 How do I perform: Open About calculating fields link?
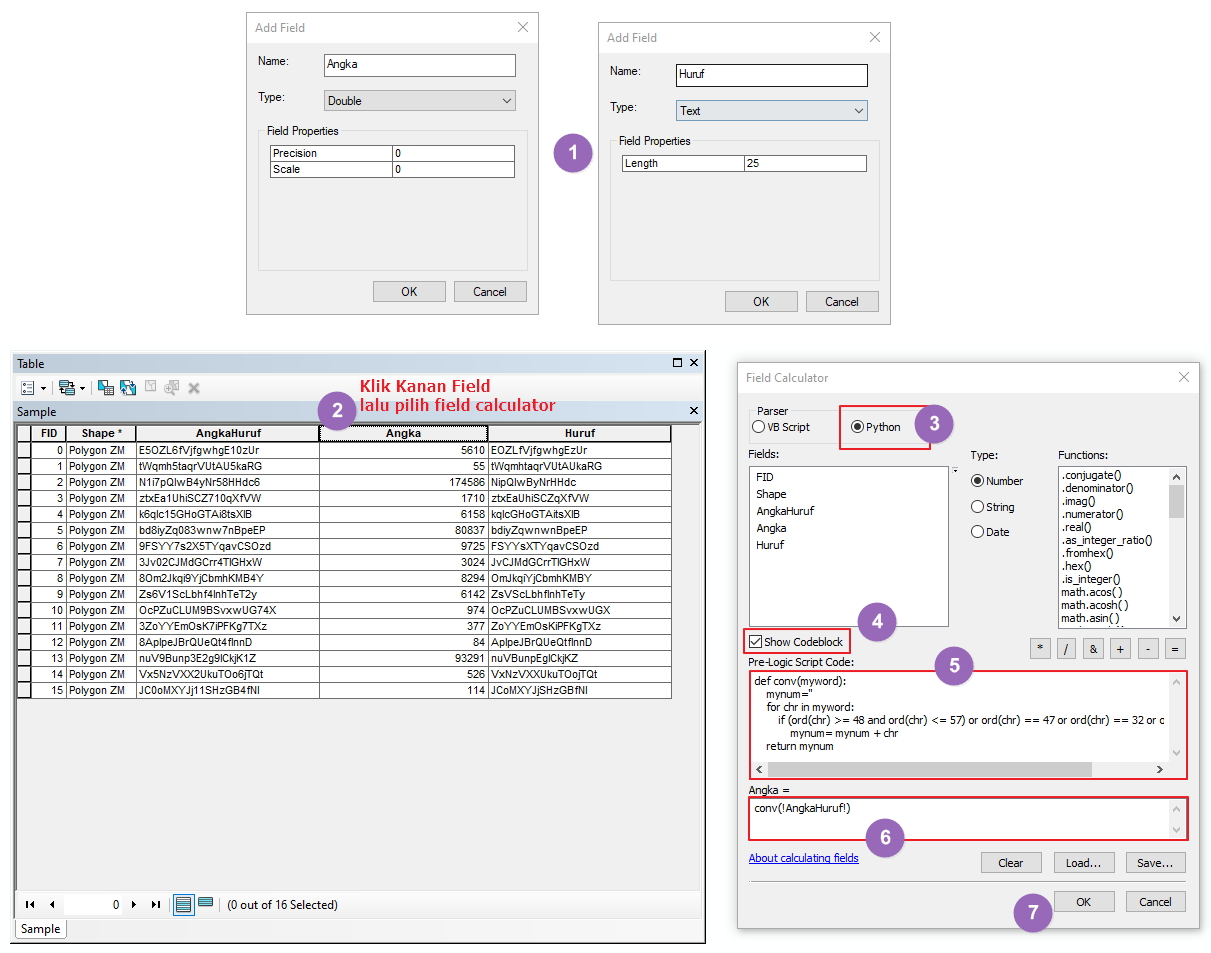click(x=803, y=858)
